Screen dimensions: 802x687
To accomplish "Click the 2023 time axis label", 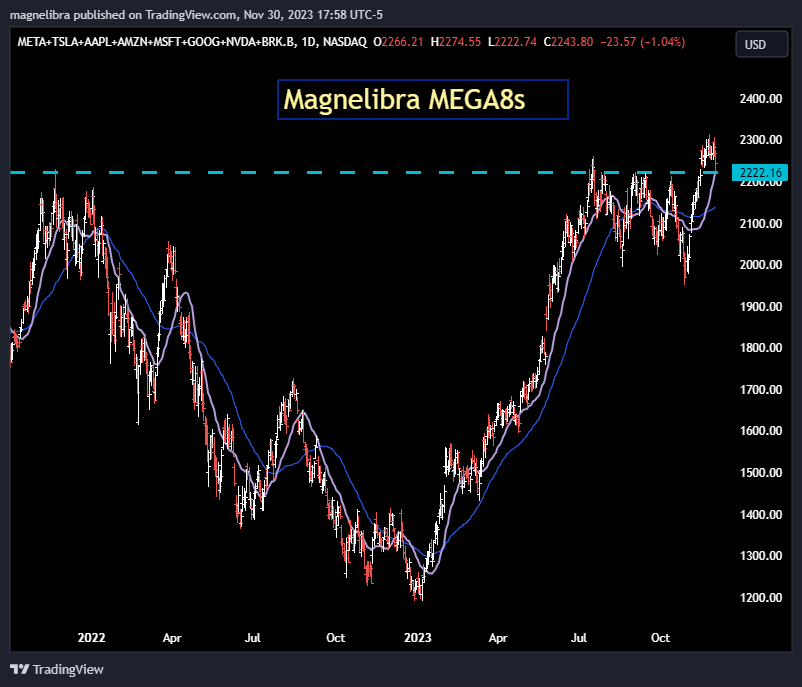I will point(418,638).
